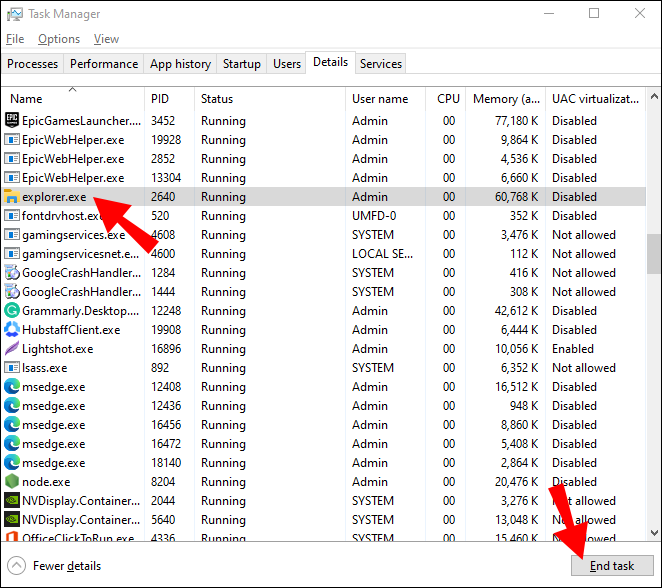Sort by the Name column header
The width and height of the screenshot is (662, 588).
pos(73,99)
